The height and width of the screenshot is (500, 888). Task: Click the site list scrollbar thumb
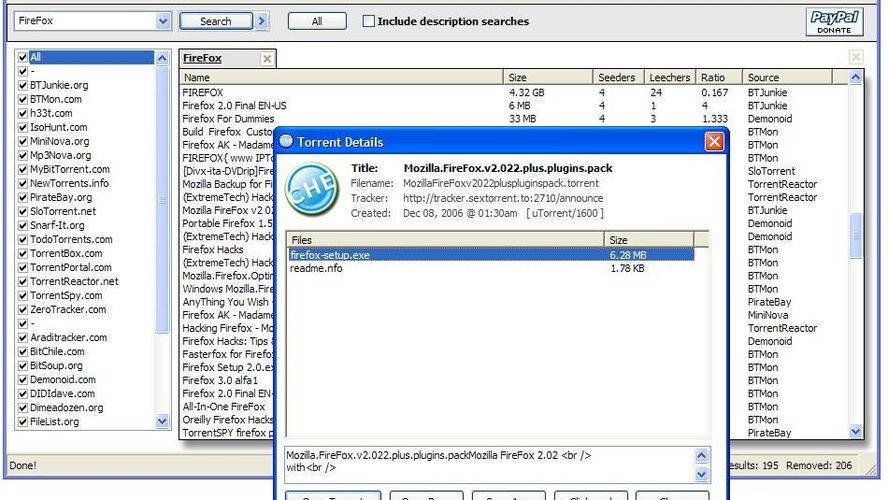(x=162, y=200)
